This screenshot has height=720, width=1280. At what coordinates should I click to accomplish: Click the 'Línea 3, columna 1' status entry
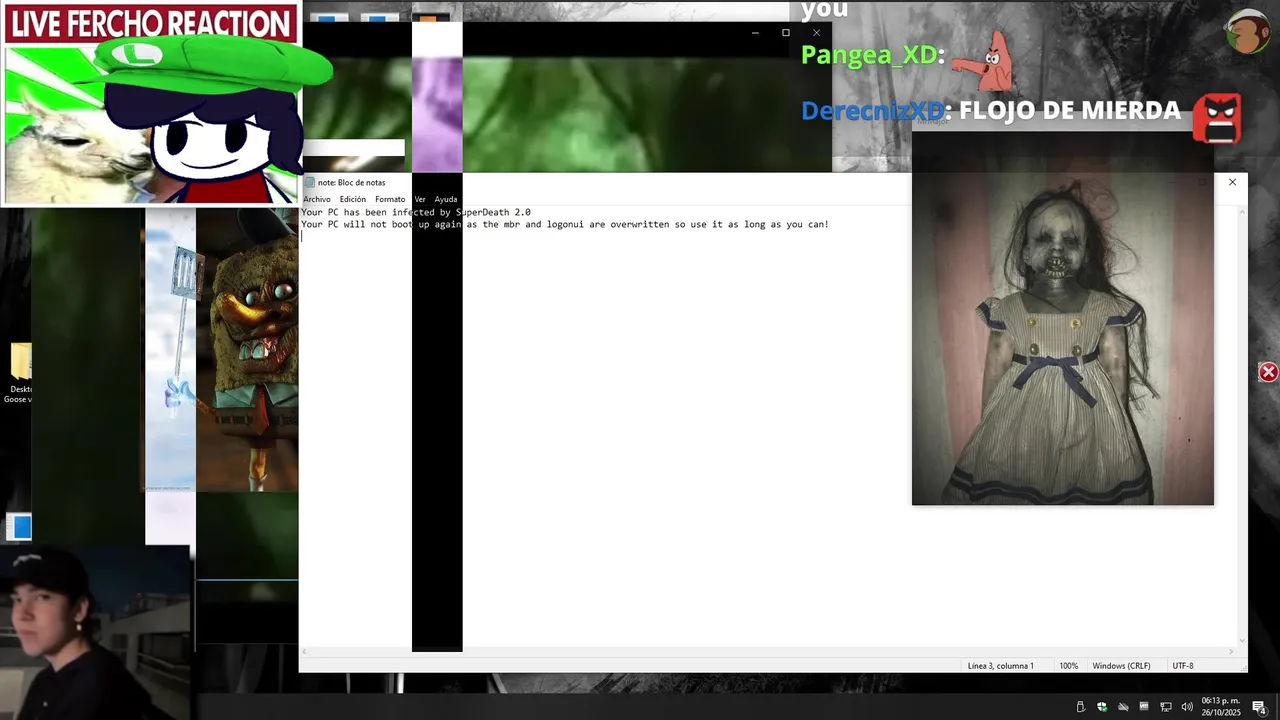[1000, 666]
